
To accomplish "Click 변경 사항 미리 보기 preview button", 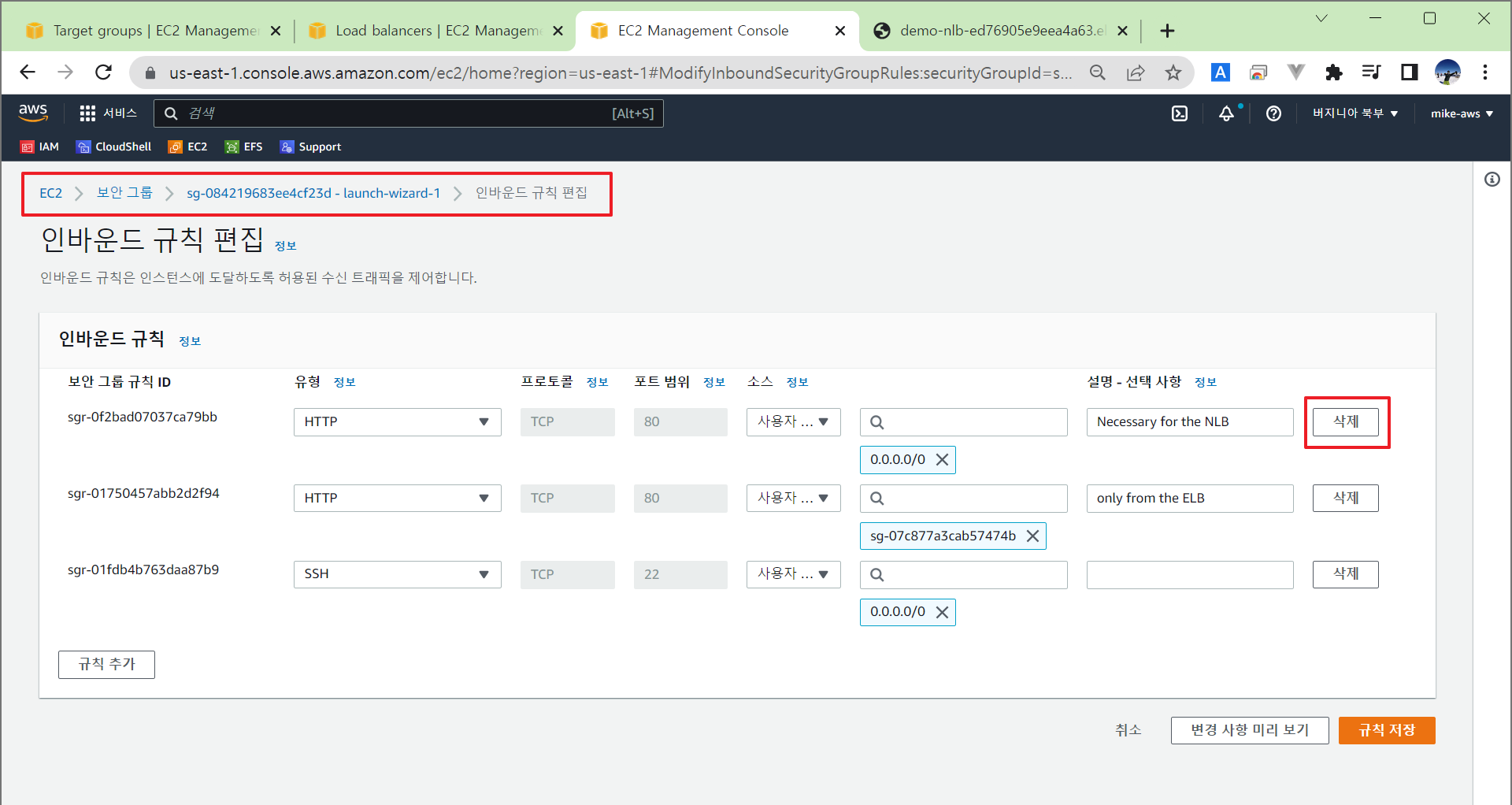I will coord(1250,730).
